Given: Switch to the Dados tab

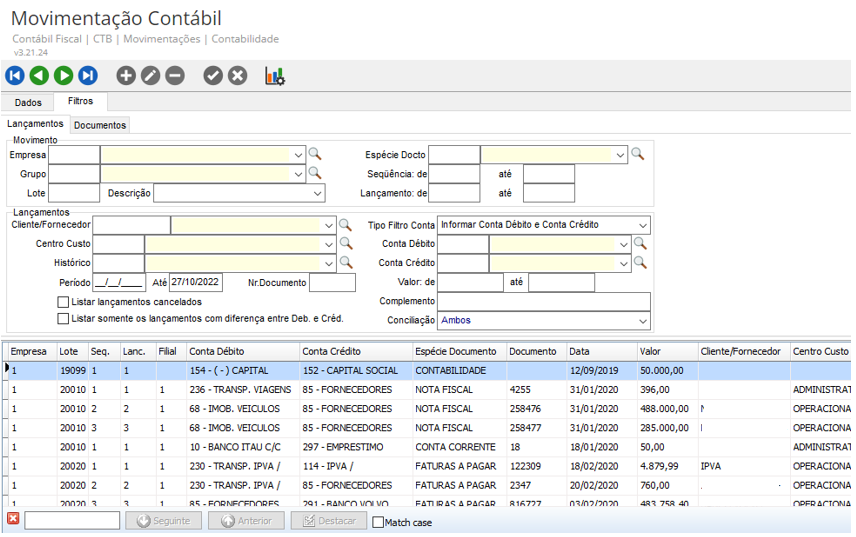Looking at the screenshot, I should click(28, 102).
